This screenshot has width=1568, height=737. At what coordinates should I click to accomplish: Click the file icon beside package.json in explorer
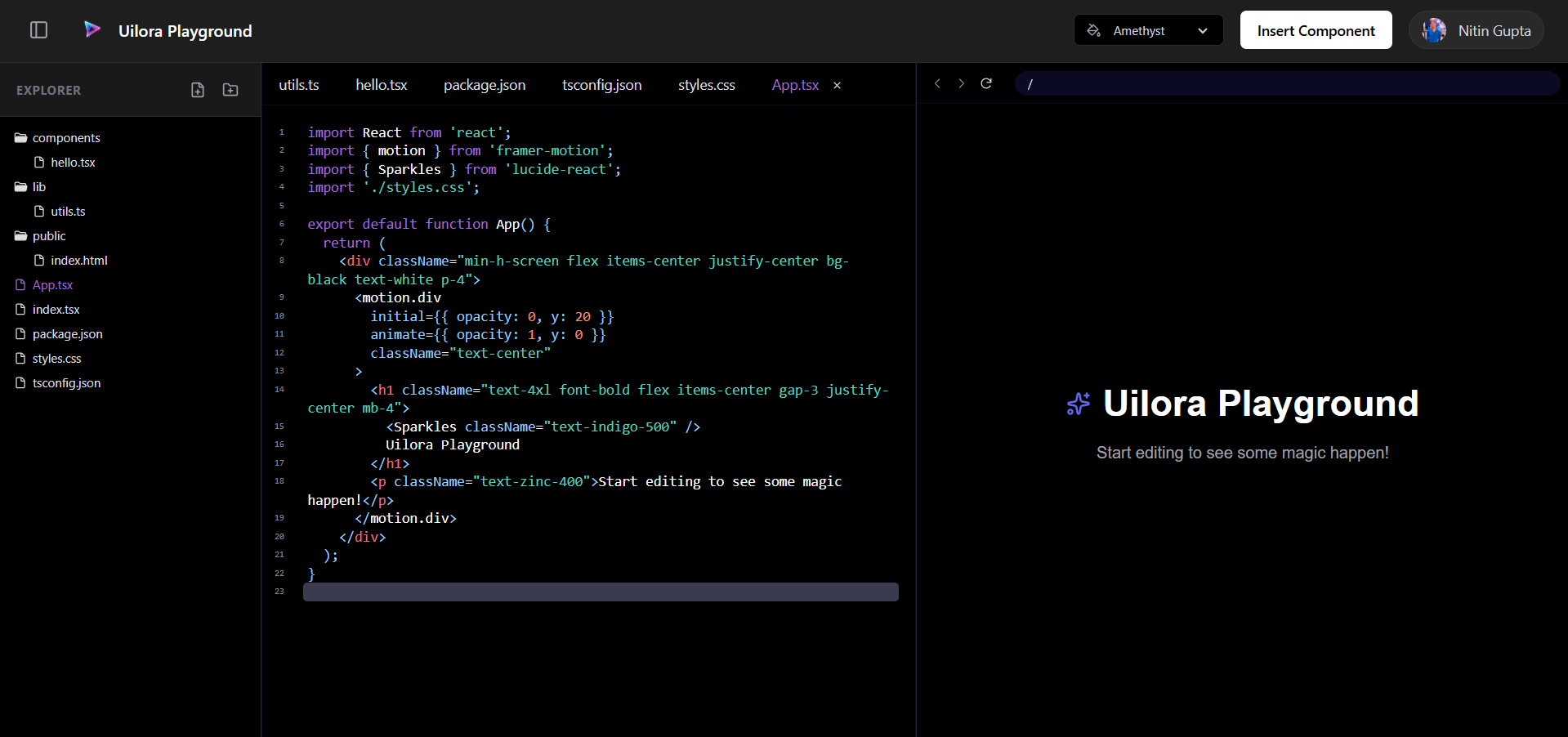click(x=20, y=334)
